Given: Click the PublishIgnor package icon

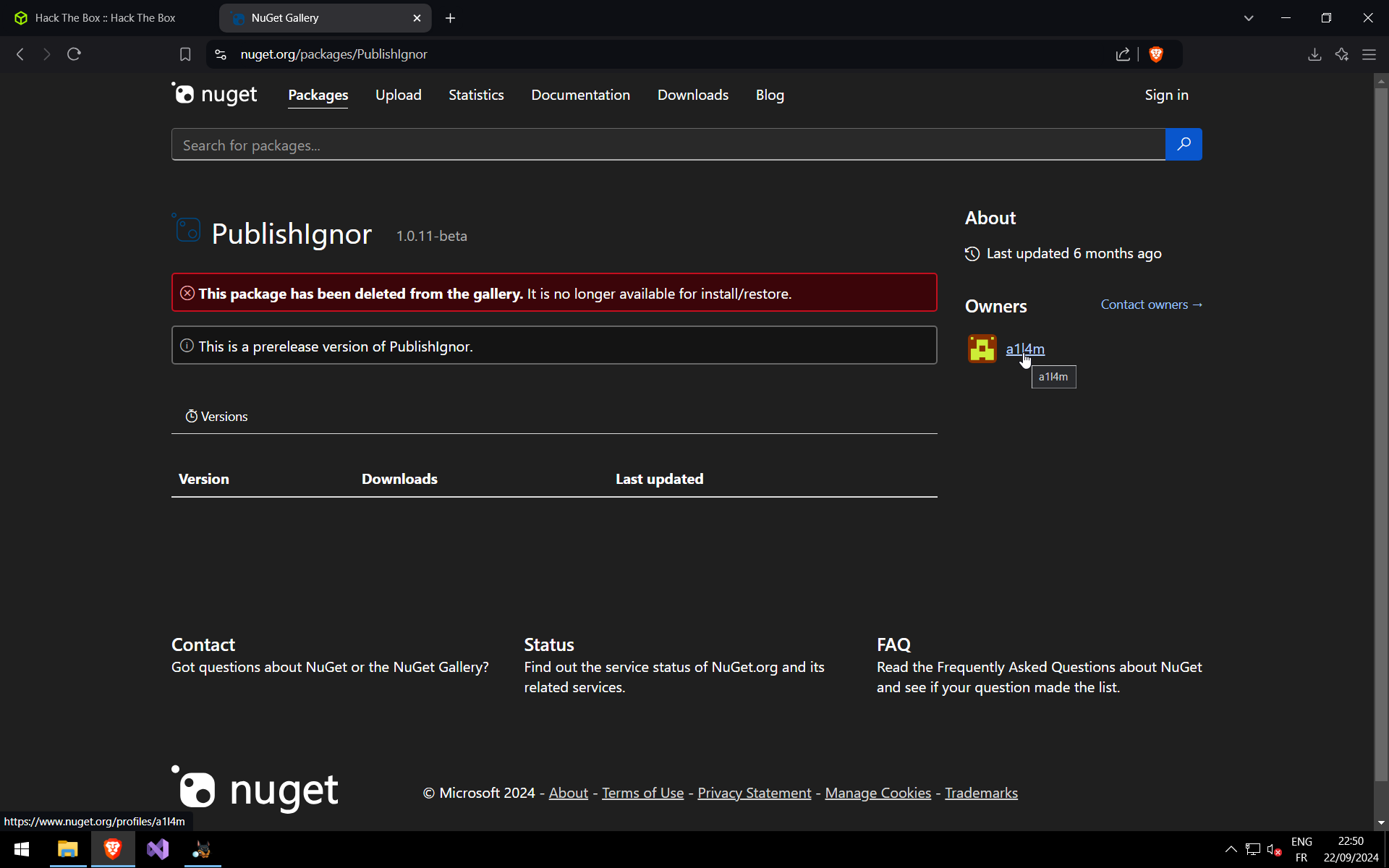Looking at the screenshot, I should 187,229.
